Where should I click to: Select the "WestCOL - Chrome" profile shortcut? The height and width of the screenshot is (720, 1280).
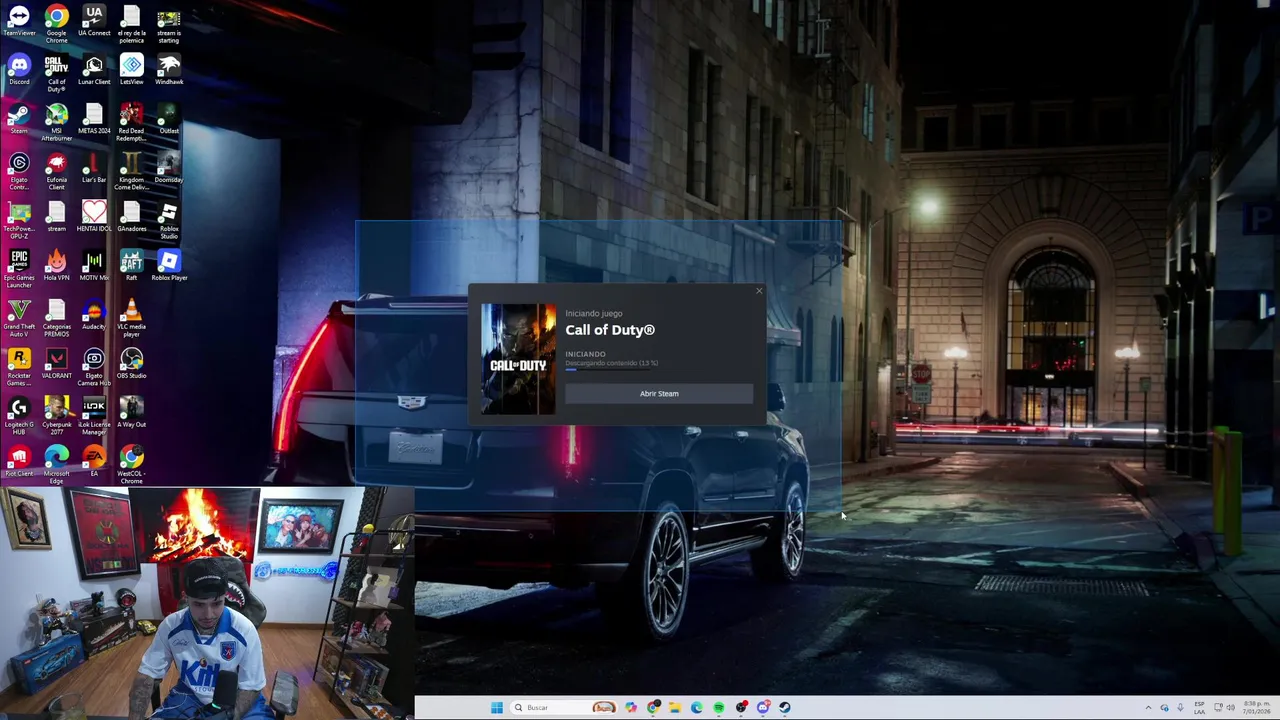click(132, 465)
